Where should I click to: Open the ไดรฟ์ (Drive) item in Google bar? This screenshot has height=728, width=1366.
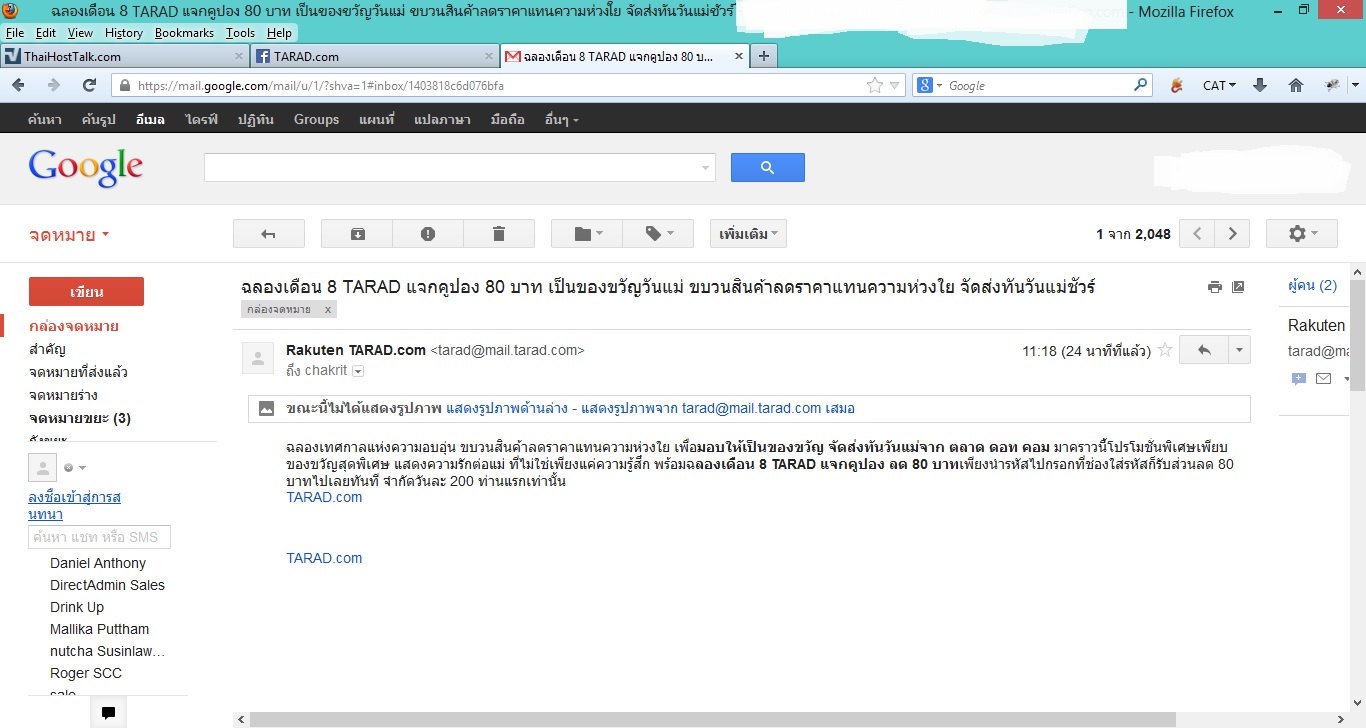click(201, 119)
